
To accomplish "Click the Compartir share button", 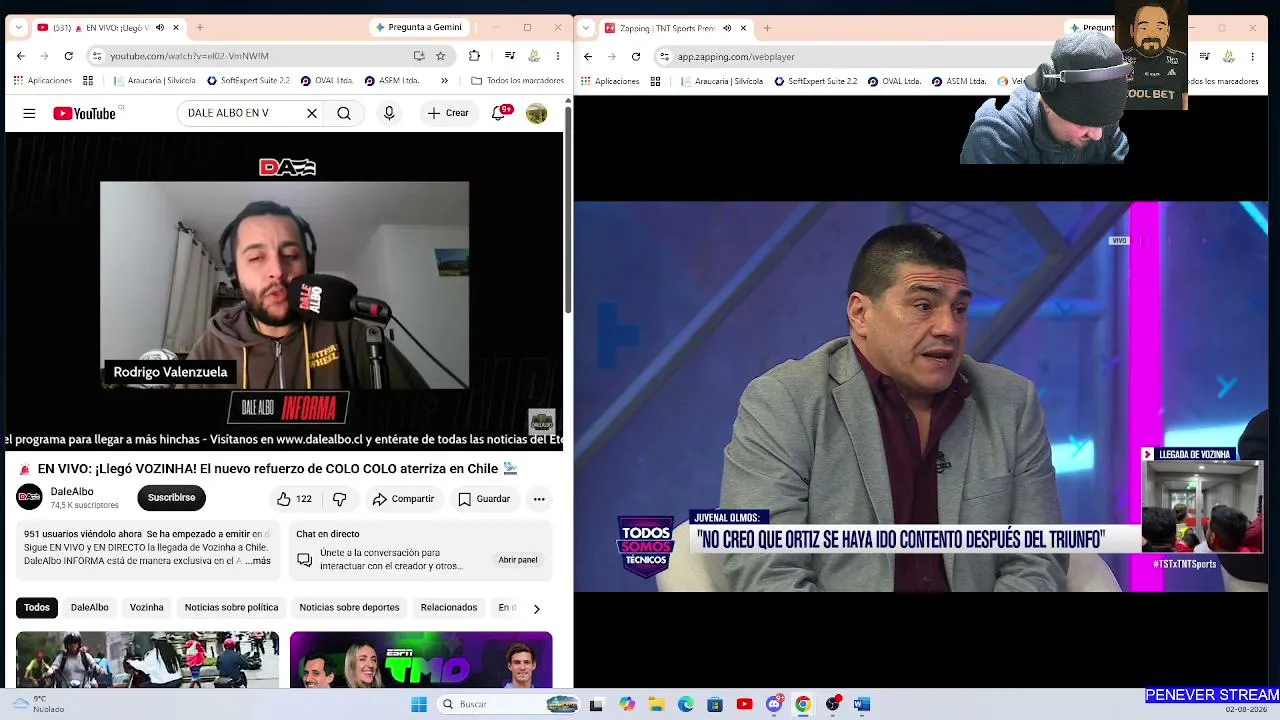I will coord(403,499).
